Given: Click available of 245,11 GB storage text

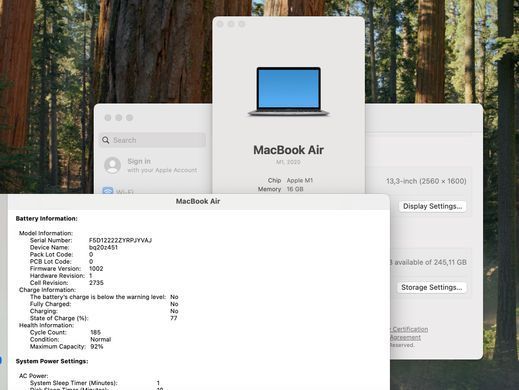Looking at the screenshot, I should 430,262.
